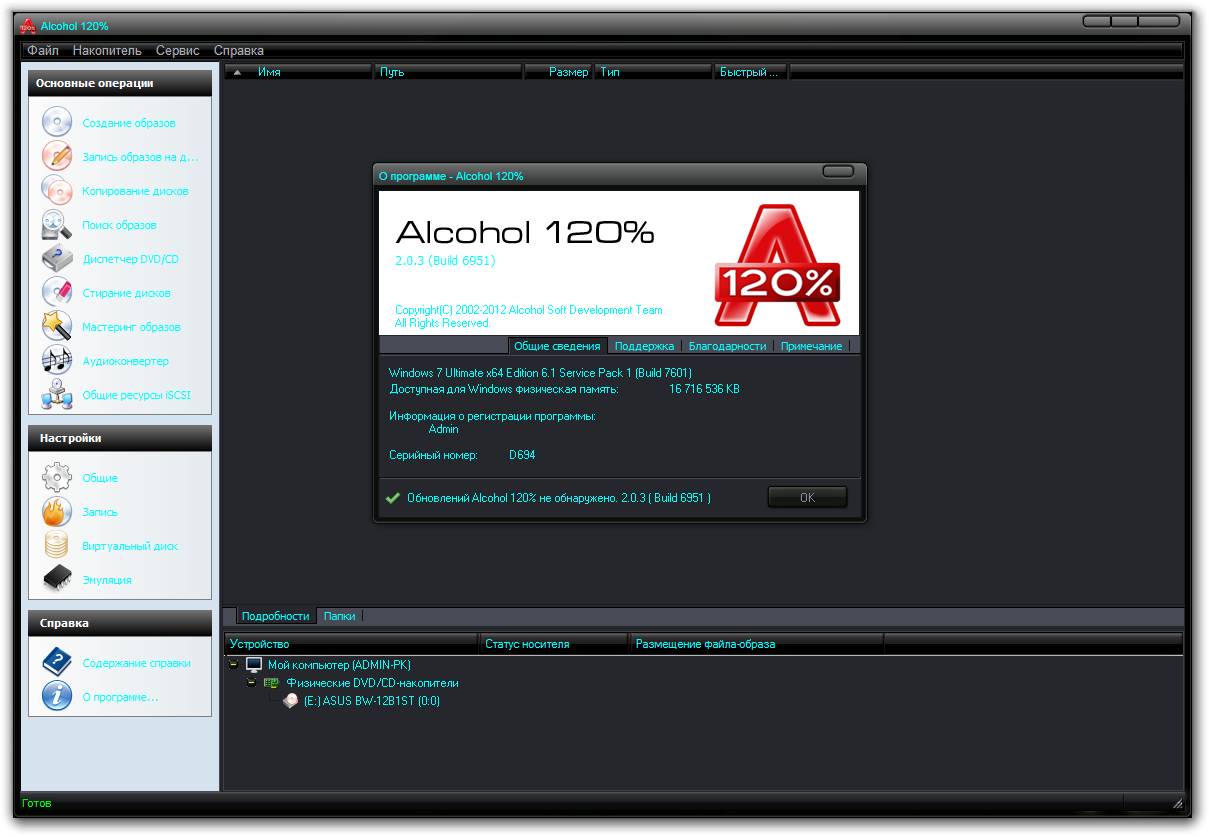Open the Содержание справки link

(x=137, y=662)
